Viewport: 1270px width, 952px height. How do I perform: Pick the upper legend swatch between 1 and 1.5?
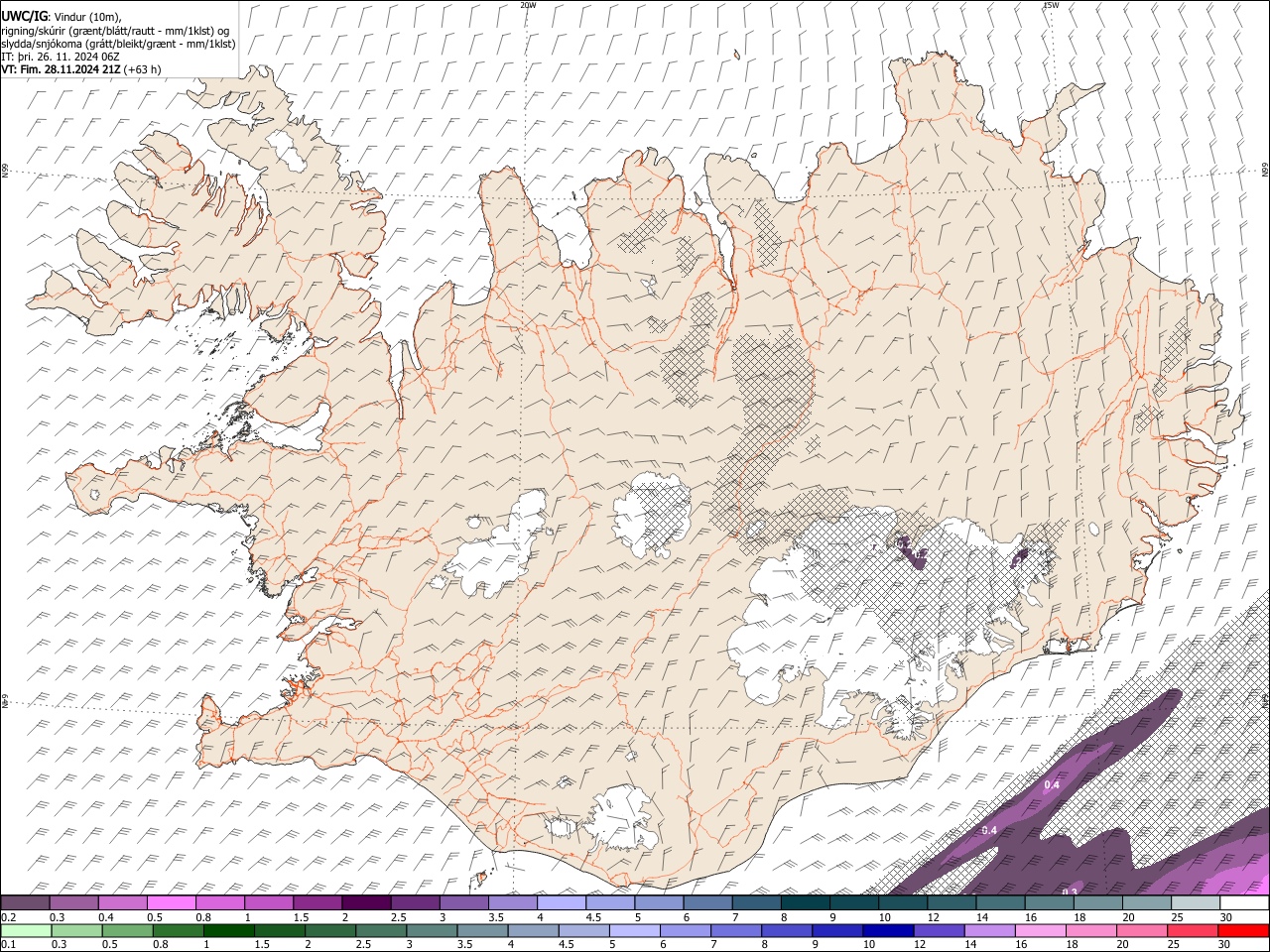269,903
